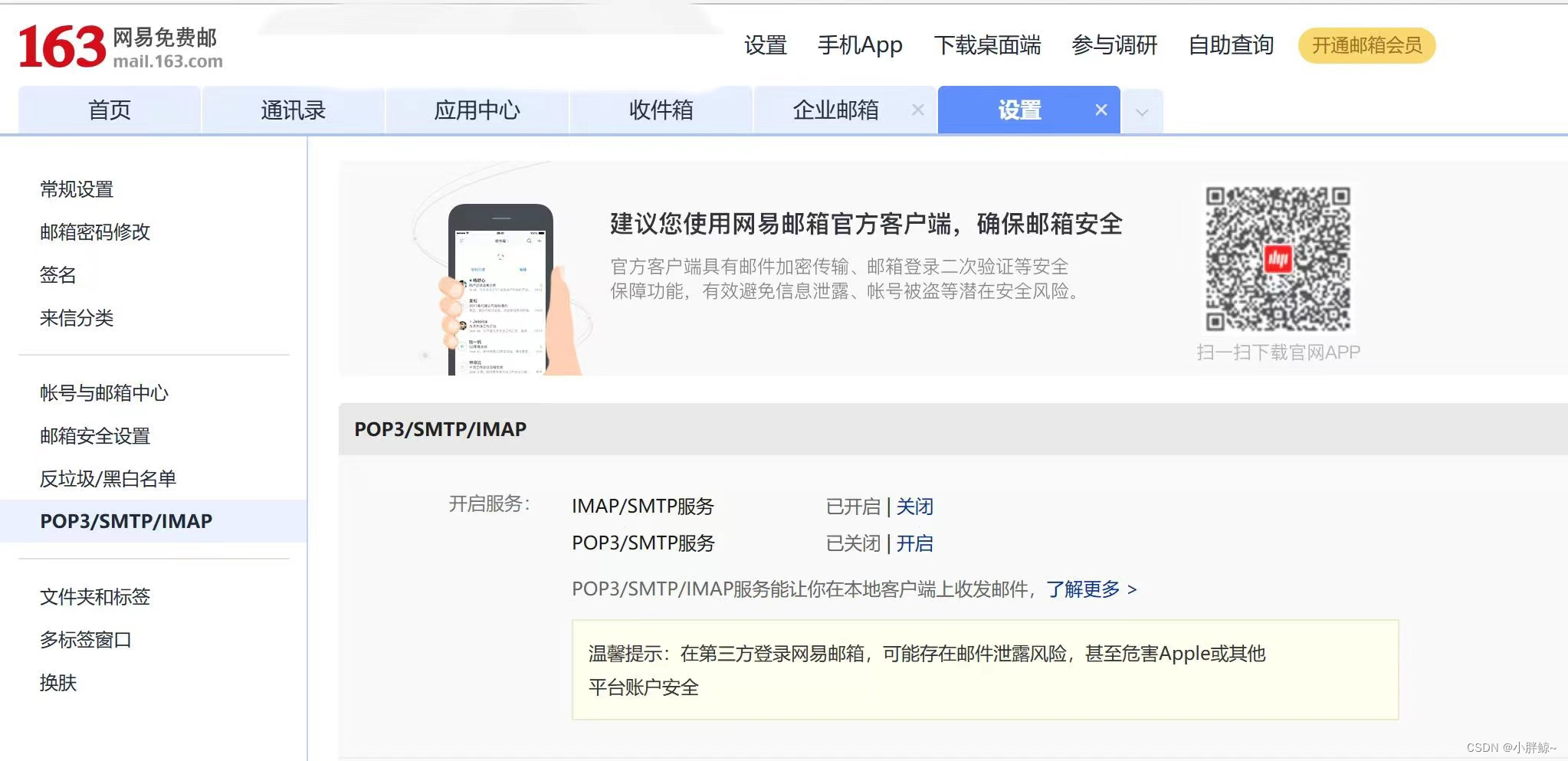Screen dimensions: 1568x761
Task: Open 帐号与邮箱中心
Action: point(104,393)
